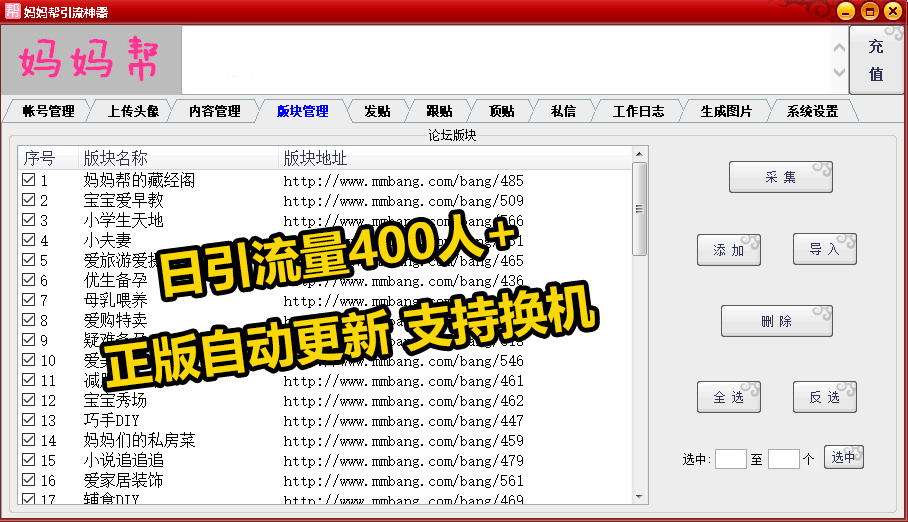
Task: Switch to the 顶贴 tab
Action: click(x=501, y=111)
